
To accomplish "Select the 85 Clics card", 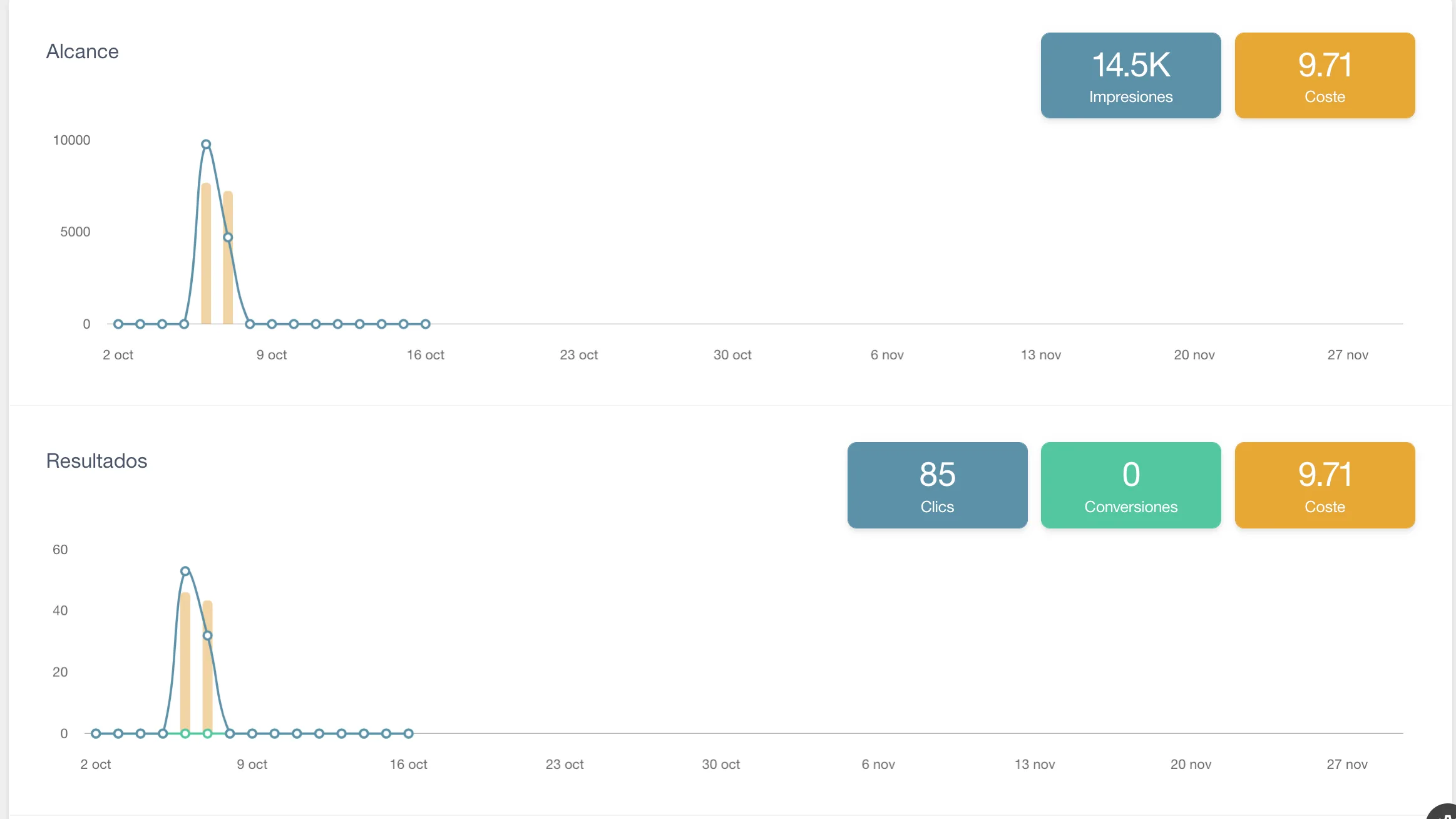I will coord(937,485).
